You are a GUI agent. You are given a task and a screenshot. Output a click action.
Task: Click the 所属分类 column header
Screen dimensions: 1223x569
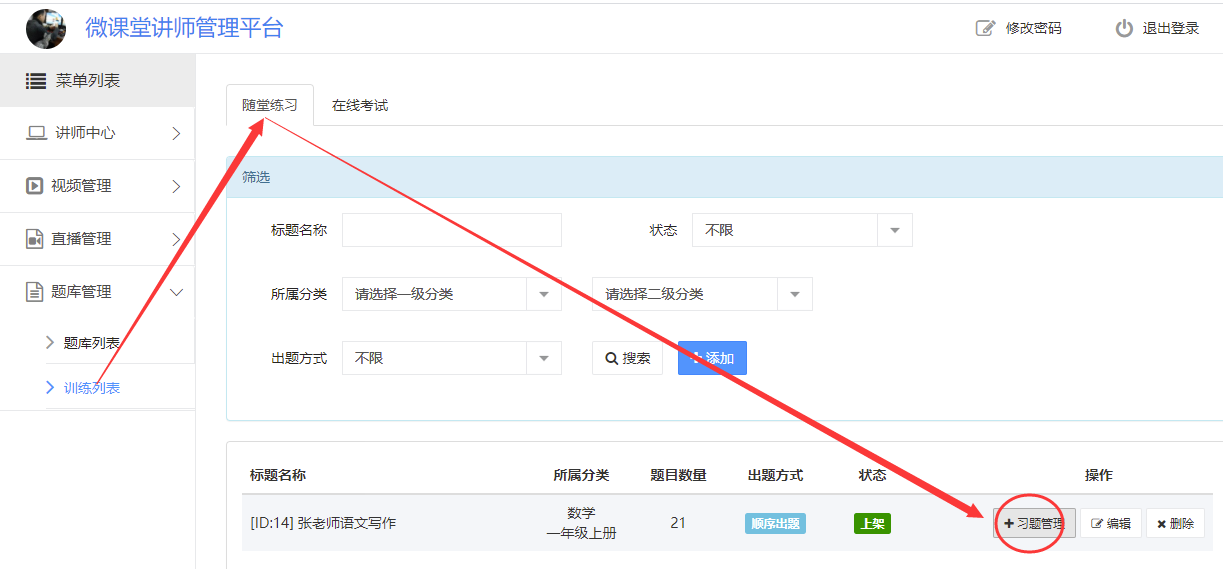[x=581, y=475]
